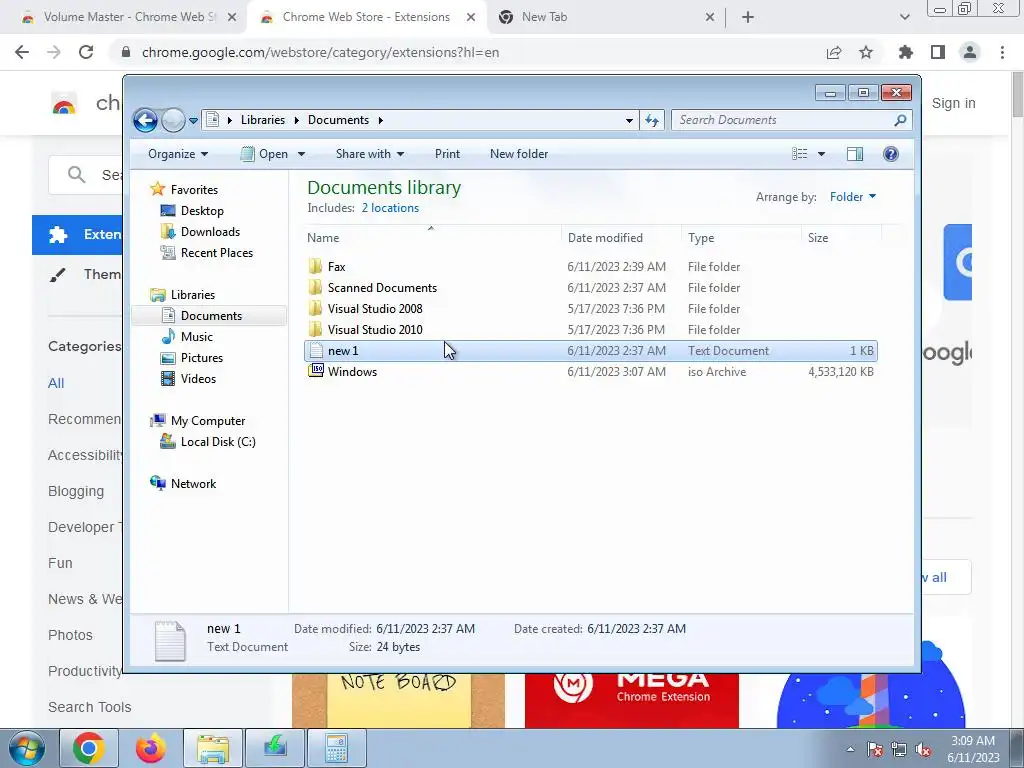Click Chrome's back arrow
1024x768 pixels.
[x=22, y=52]
